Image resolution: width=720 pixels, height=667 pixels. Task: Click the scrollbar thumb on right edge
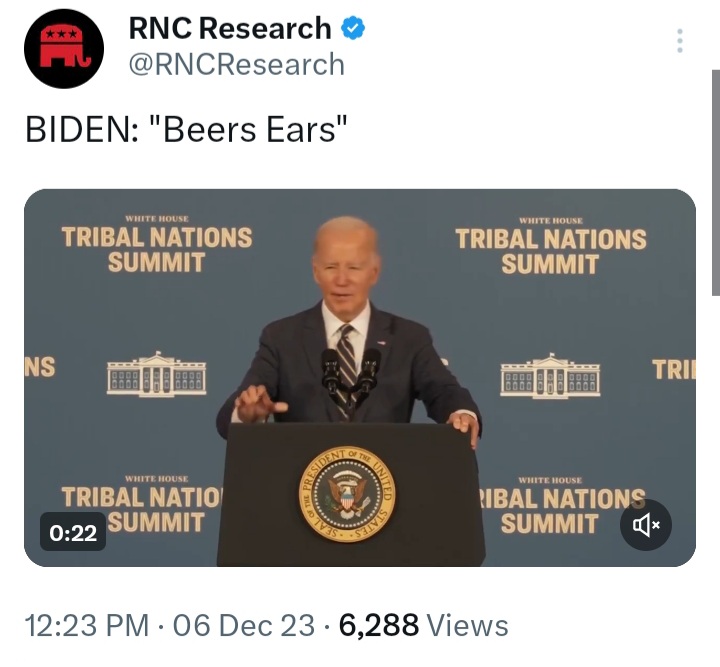(716, 182)
